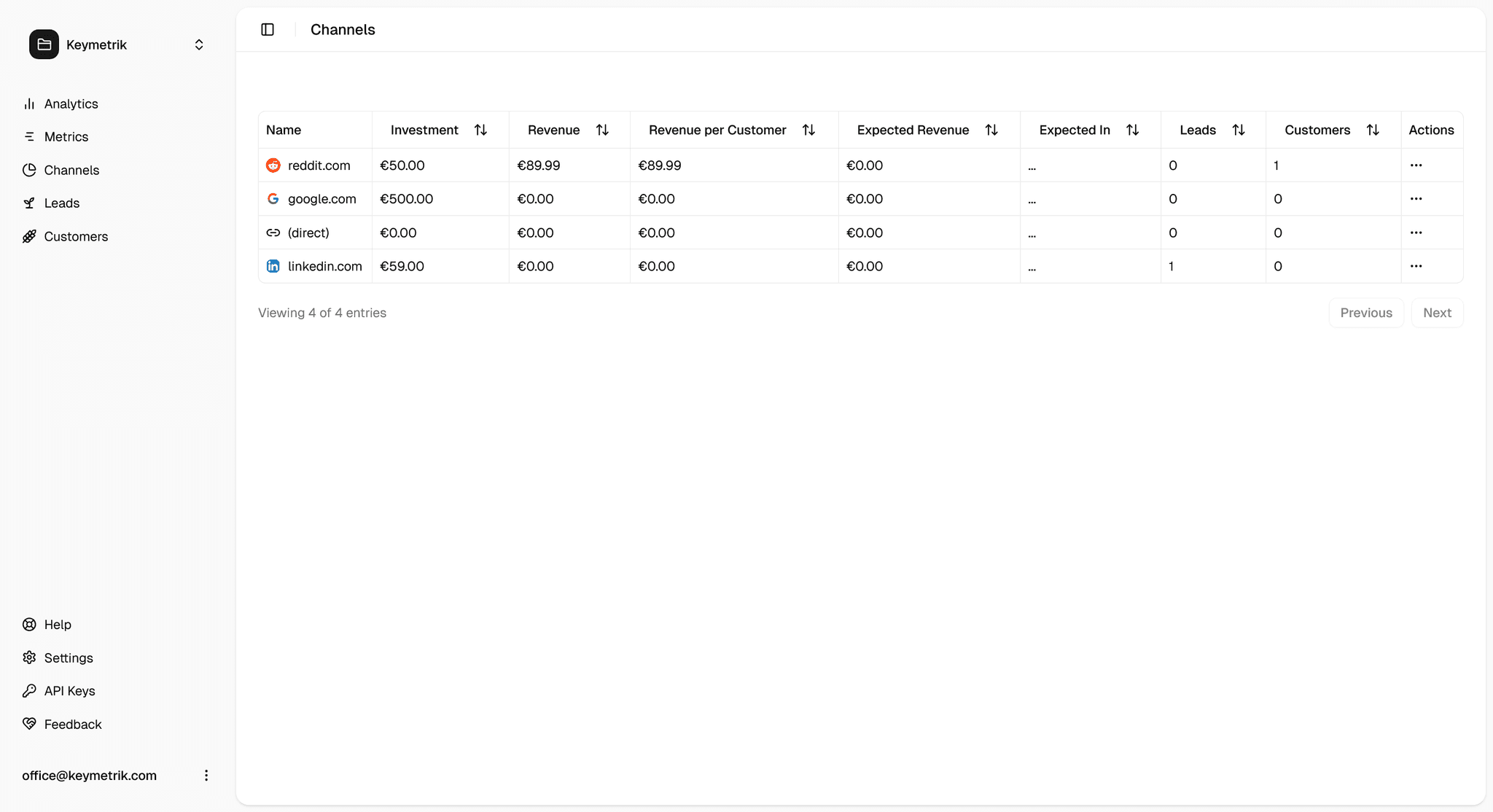Open actions menu for reddit.com row
The image size is (1493, 812).
tap(1416, 165)
